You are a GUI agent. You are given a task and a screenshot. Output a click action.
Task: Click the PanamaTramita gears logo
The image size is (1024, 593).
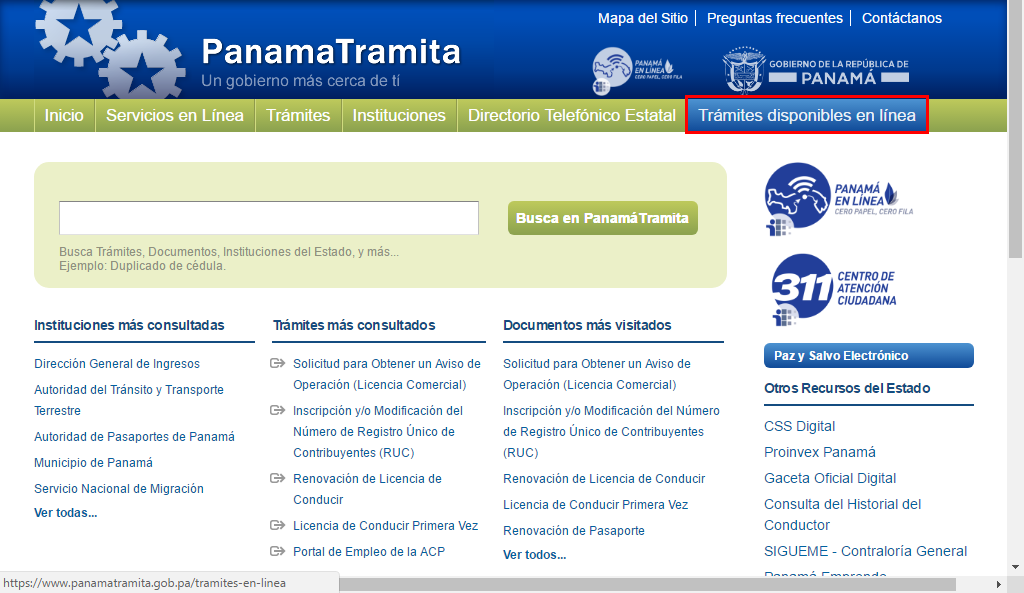coord(110,49)
